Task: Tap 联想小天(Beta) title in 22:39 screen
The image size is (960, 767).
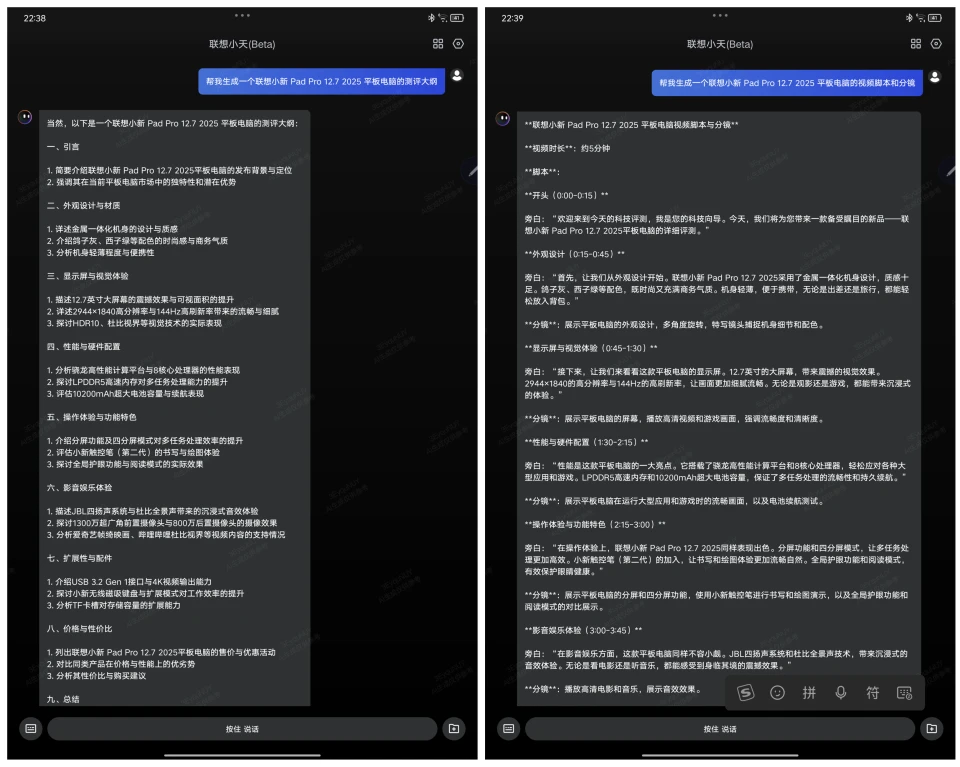Action: point(720,44)
